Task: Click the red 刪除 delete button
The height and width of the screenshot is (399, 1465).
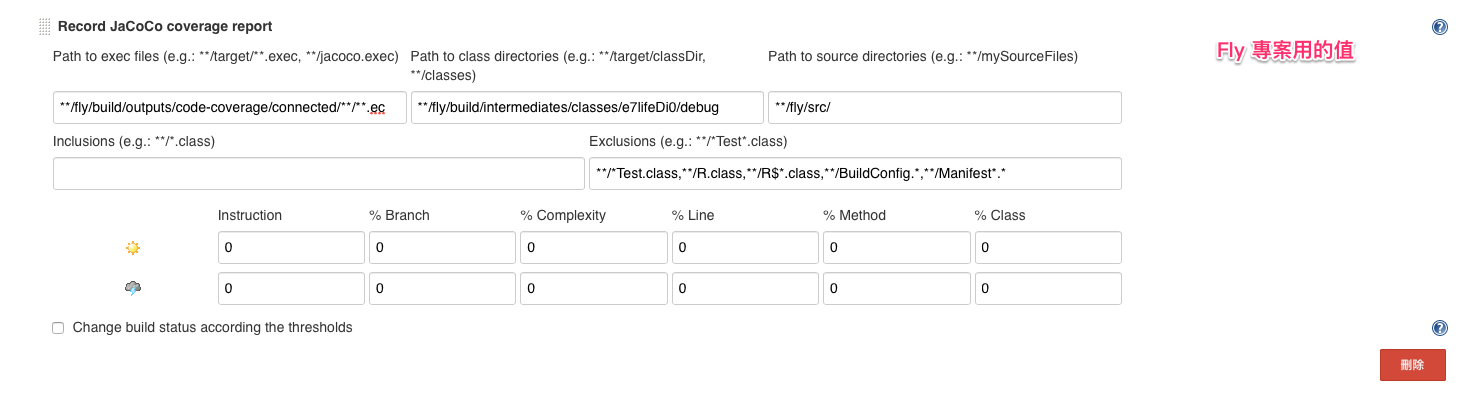Action: (x=1412, y=365)
